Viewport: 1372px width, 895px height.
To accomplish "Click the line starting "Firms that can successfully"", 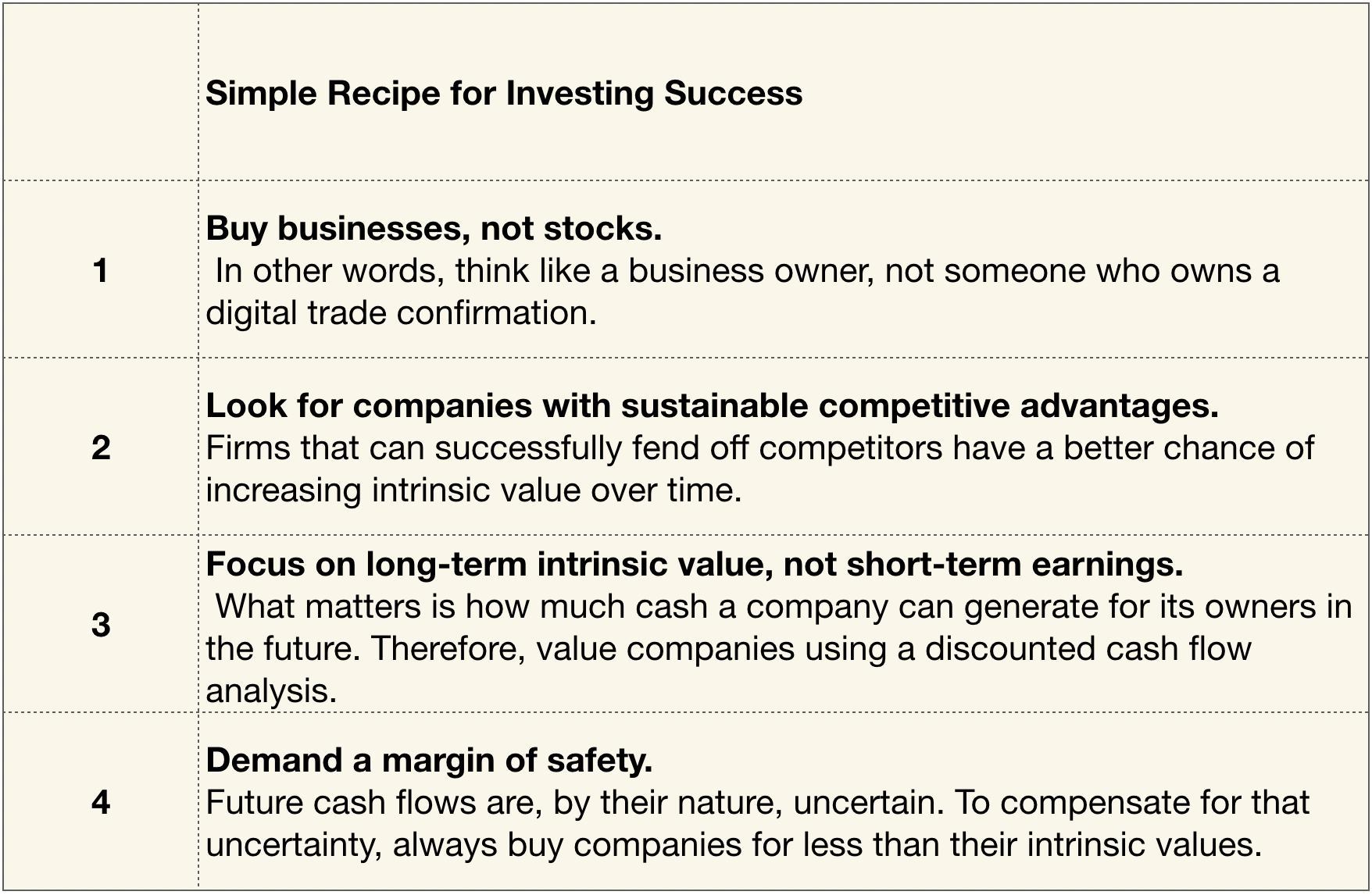I will click(x=759, y=448).
